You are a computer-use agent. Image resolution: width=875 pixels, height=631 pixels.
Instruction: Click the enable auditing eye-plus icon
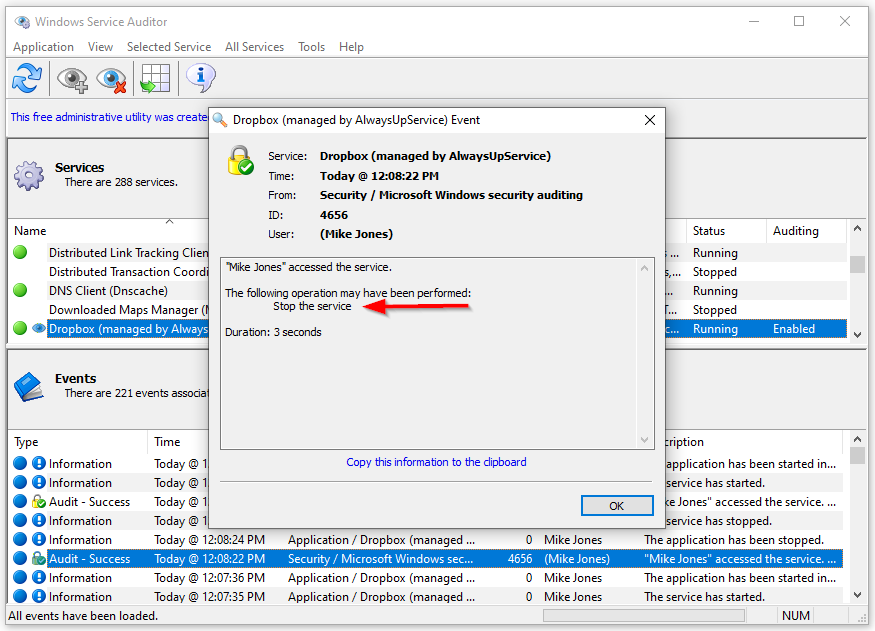(72, 79)
